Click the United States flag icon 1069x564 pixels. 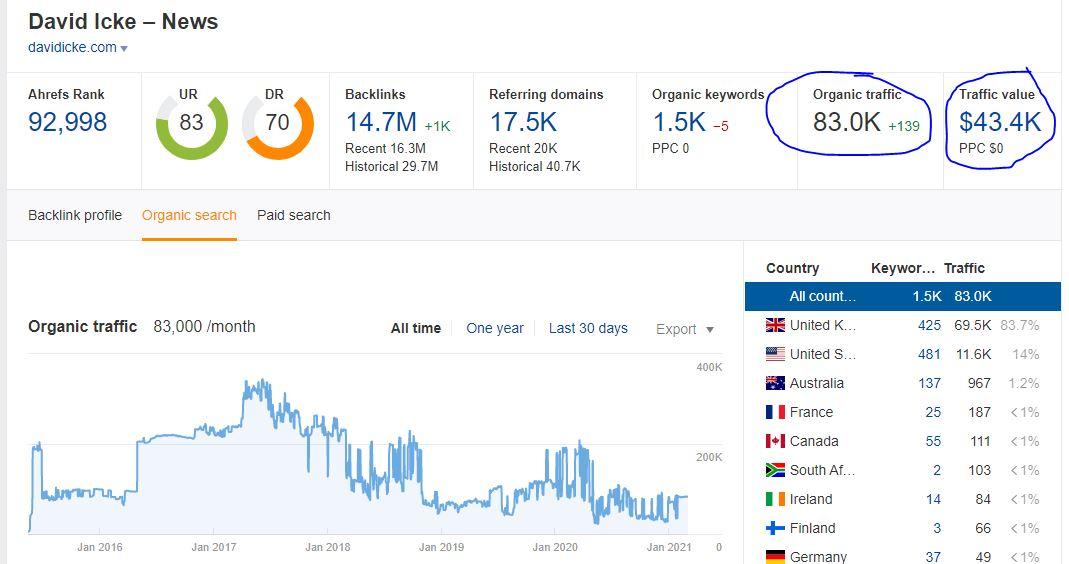pos(775,354)
